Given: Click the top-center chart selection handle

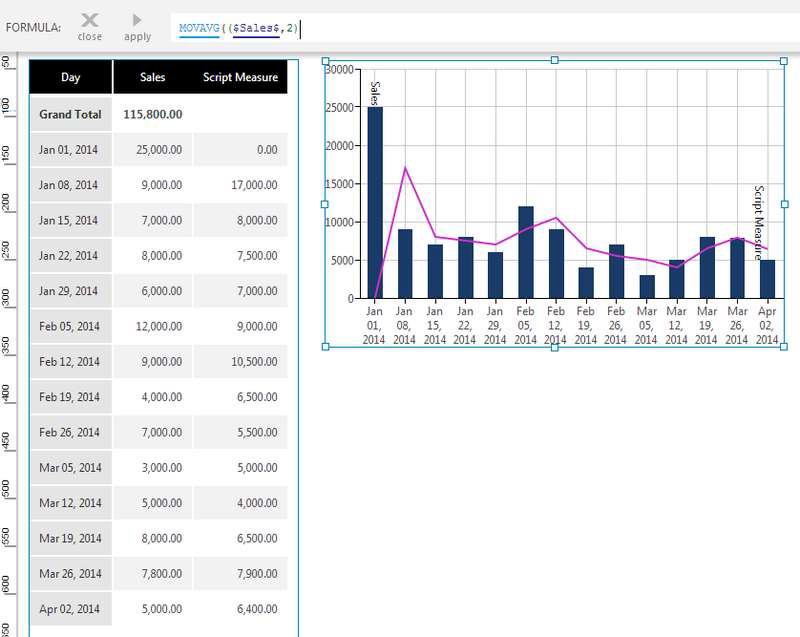Looking at the screenshot, I should pyautogui.click(x=553, y=61).
